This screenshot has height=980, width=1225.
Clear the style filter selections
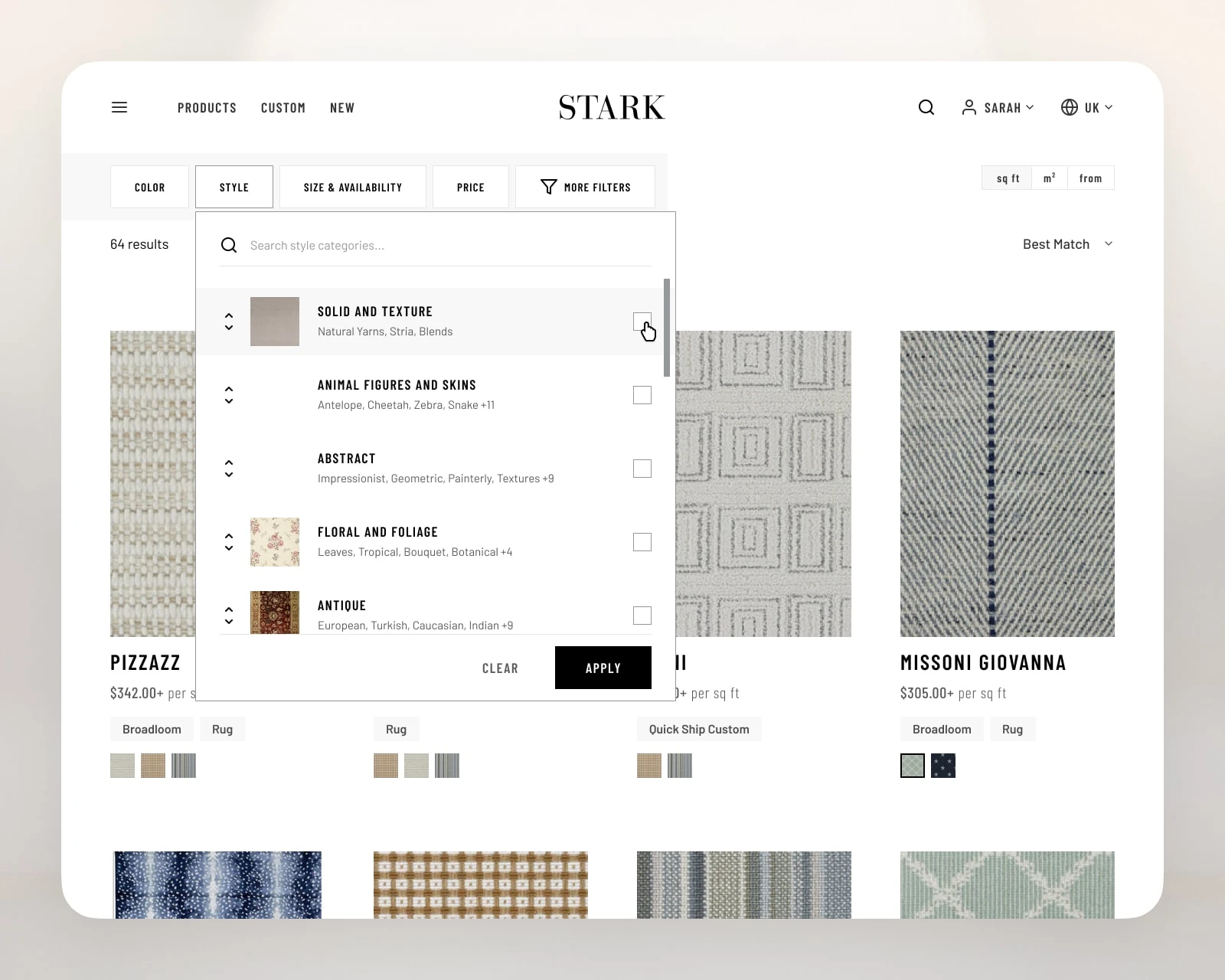(500, 668)
